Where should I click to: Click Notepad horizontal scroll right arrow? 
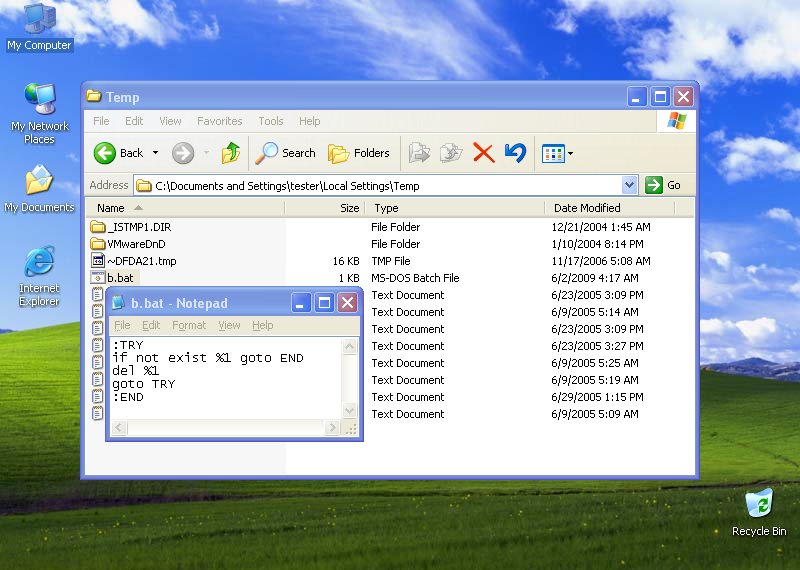pos(332,428)
